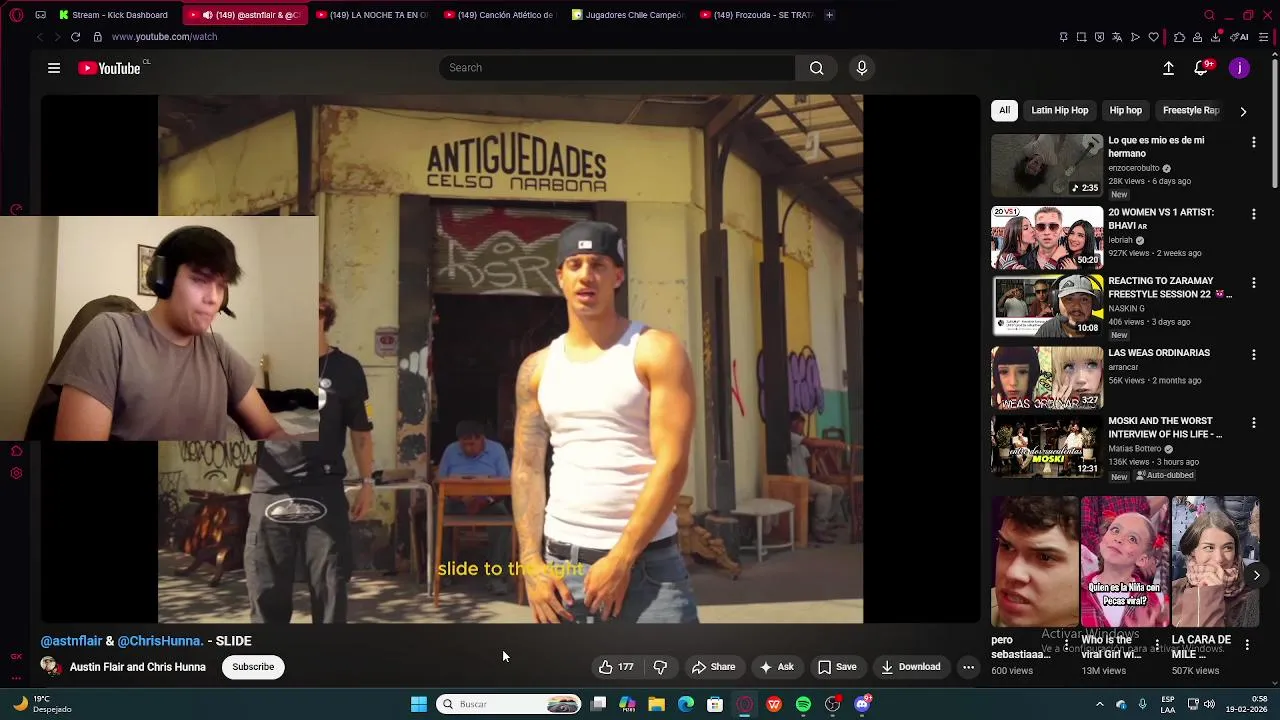This screenshot has width=1280, height=720.
Task: Dislike the video with thumbs down
Action: coord(660,667)
